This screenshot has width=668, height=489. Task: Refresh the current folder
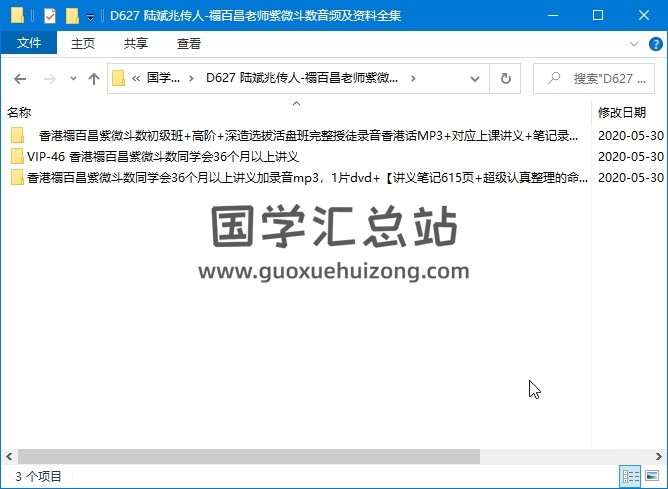coord(505,78)
